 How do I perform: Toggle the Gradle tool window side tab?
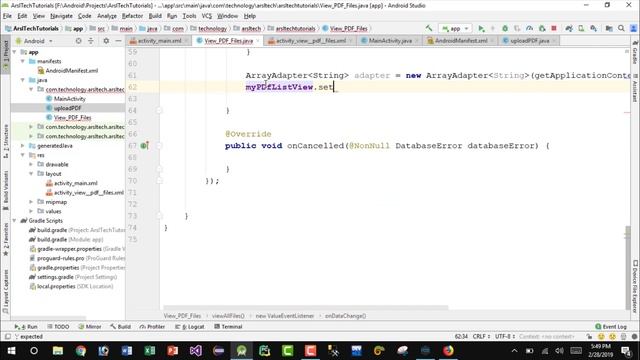(x=635, y=53)
